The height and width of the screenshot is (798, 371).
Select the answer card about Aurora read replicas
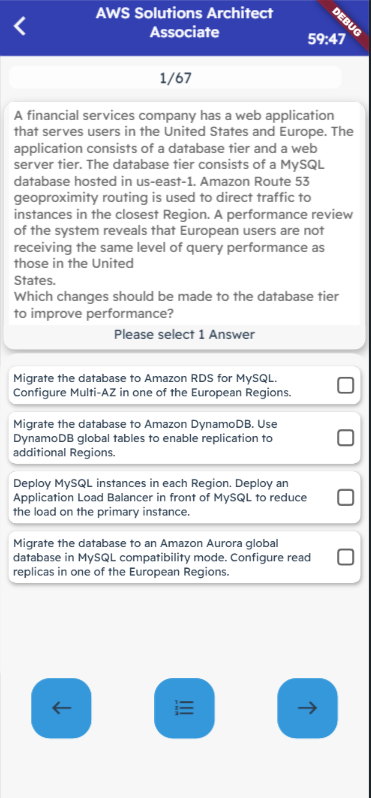pos(184,557)
